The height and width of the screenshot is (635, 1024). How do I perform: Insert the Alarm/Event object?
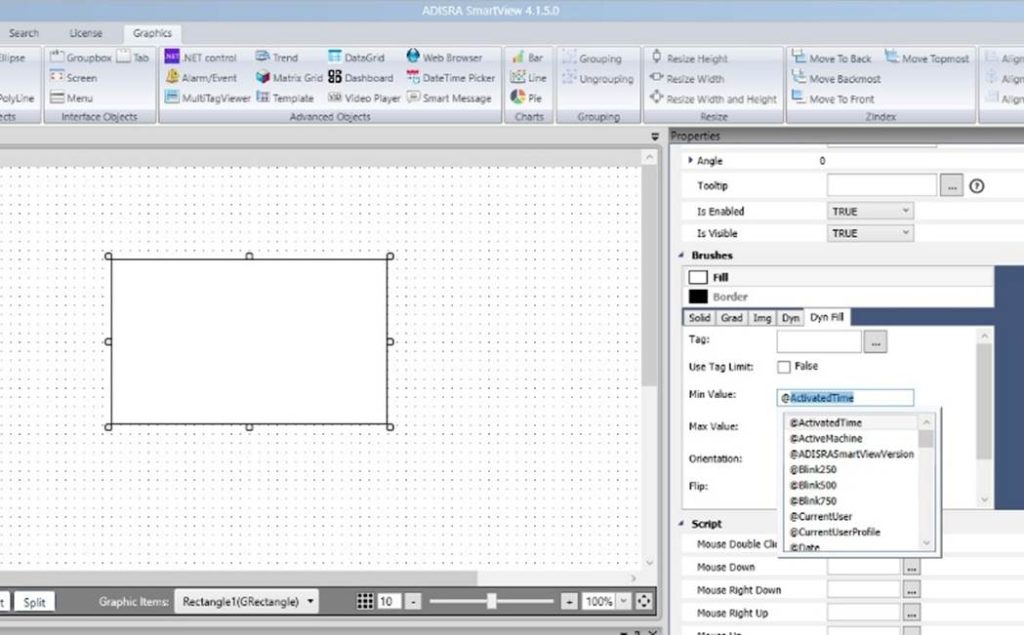[201, 78]
